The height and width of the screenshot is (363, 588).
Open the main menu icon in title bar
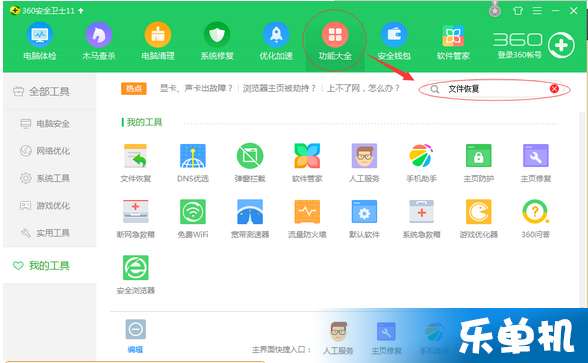pyautogui.click(x=537, y=11)
